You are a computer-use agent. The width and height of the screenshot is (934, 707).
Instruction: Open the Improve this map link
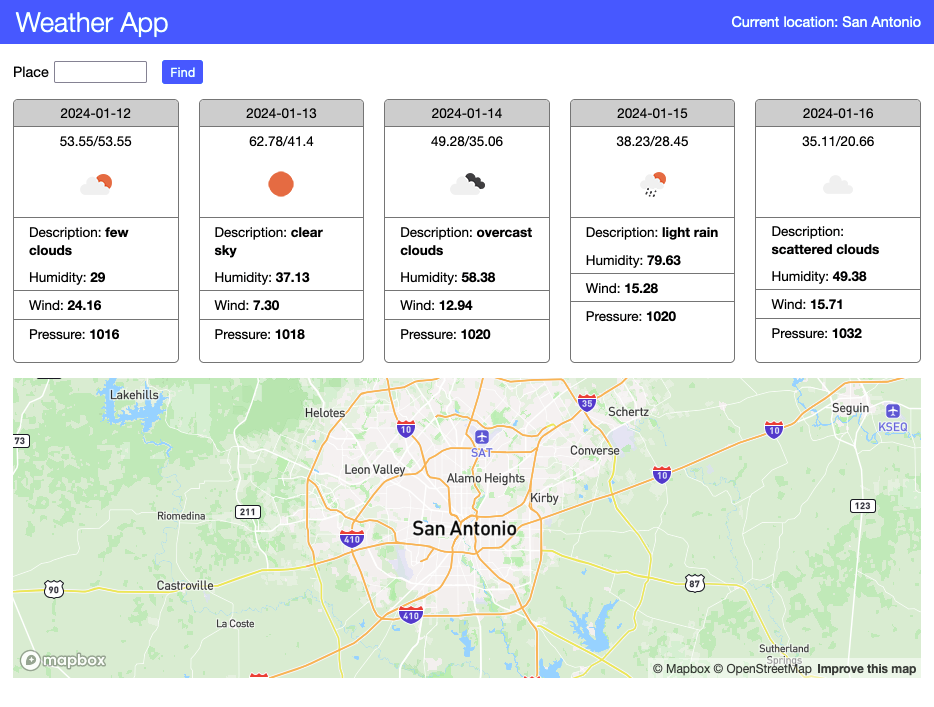tap(866, 668)
